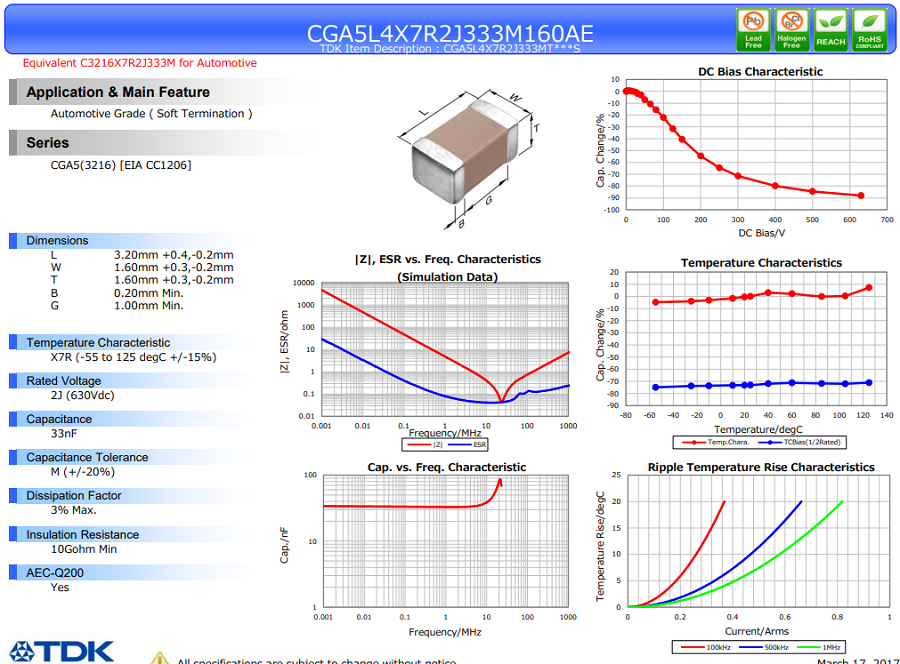Click the 'Capacitance Tolerance' heading
The height and width of the screenshot is (664, 900).
pos(87,457)
